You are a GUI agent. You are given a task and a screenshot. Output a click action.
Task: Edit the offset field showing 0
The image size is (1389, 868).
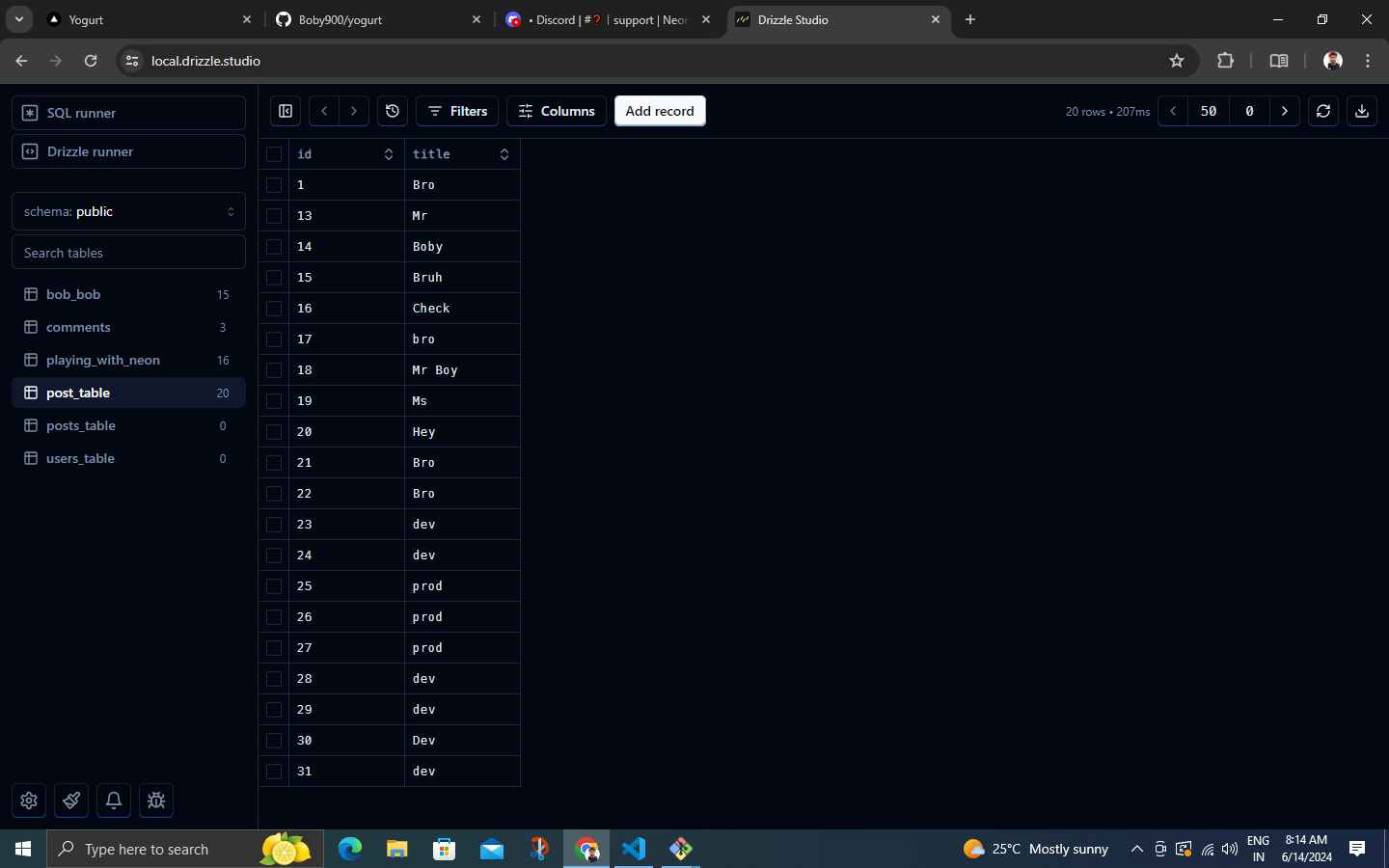[x=1249, y=111]
